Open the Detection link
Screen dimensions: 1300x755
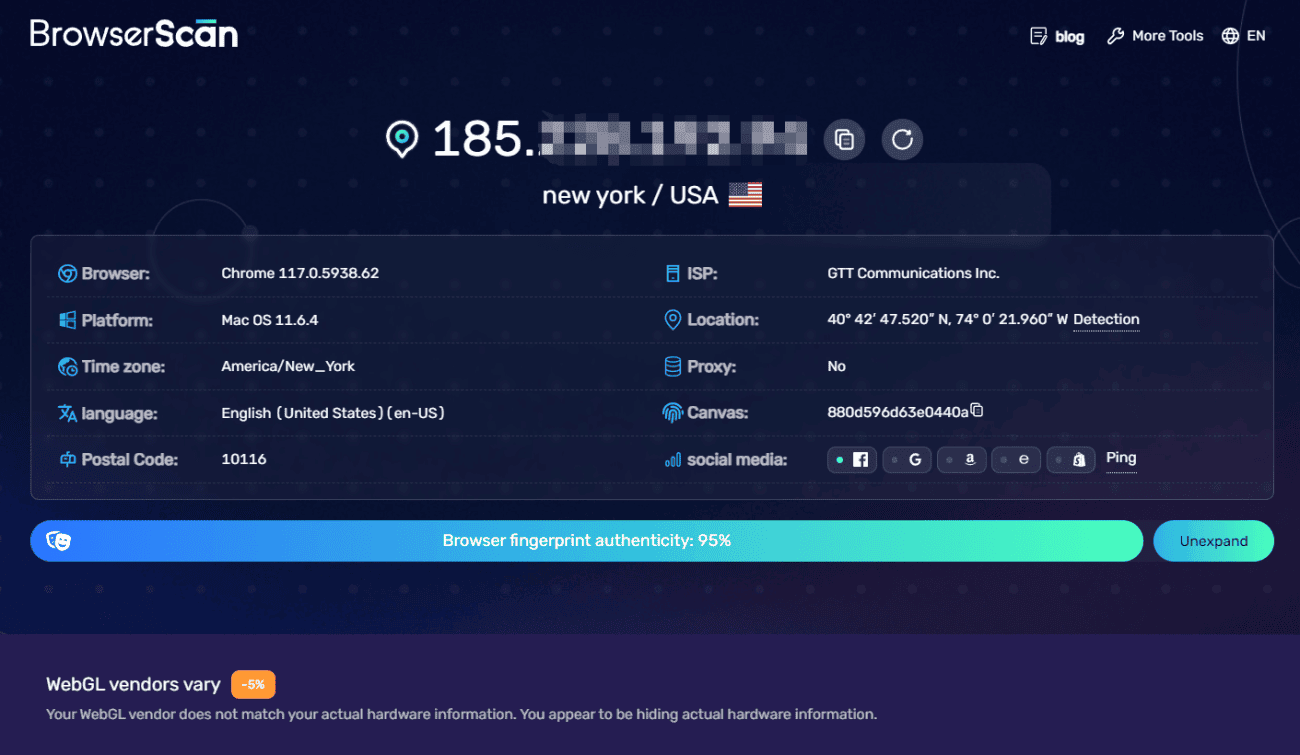tap(1106, 320)
